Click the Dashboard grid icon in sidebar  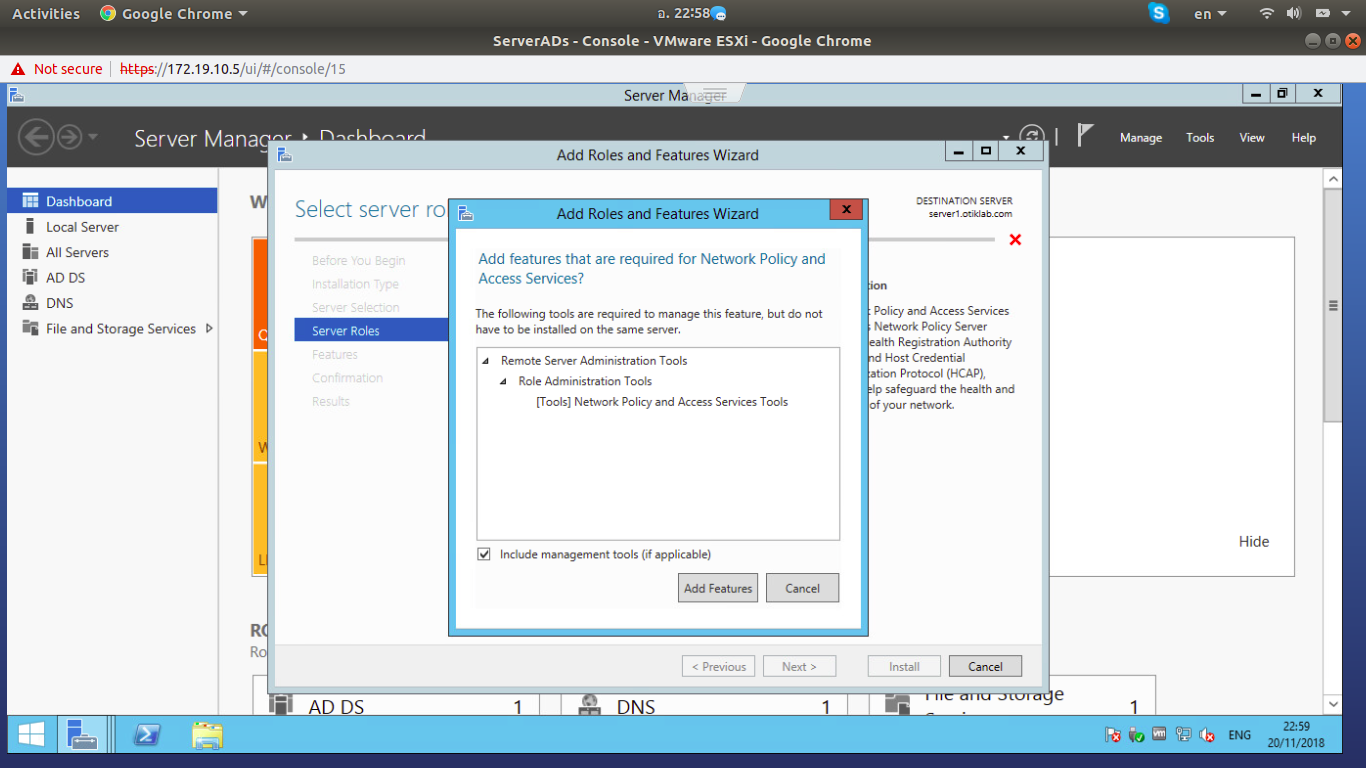click(30, 201)
